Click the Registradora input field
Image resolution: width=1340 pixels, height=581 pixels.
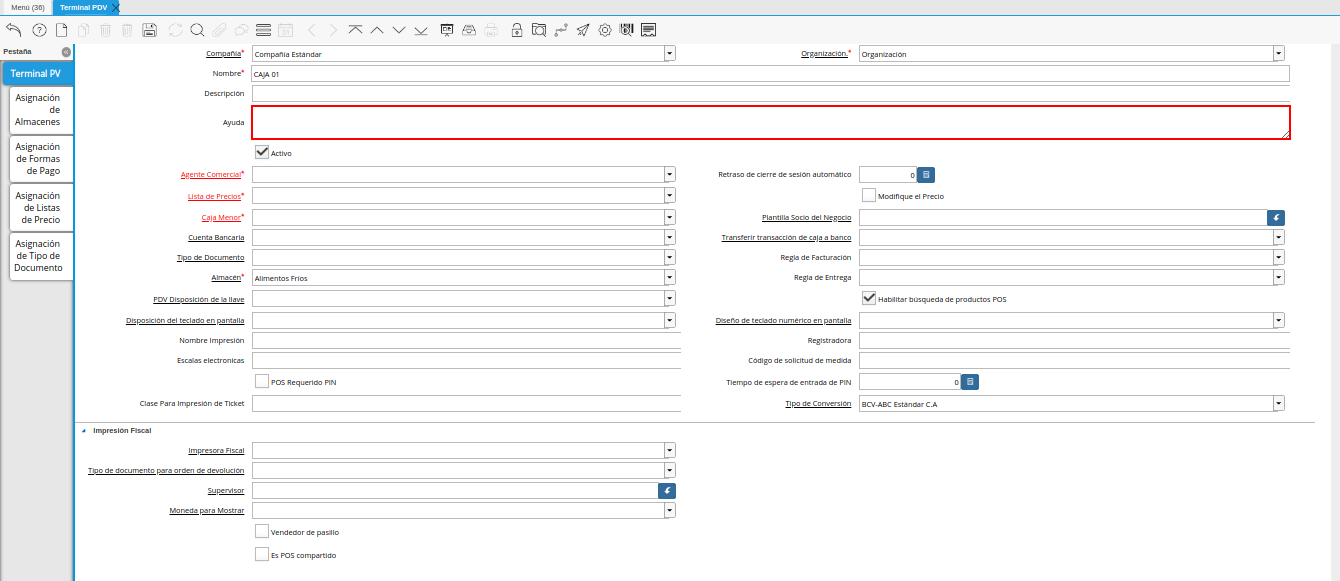click(x=1074, y=341)
